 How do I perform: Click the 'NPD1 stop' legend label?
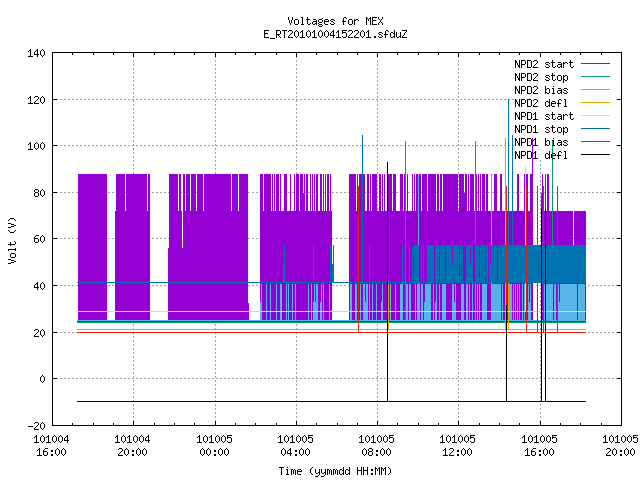pyautogui.click(x=541, y=129)
